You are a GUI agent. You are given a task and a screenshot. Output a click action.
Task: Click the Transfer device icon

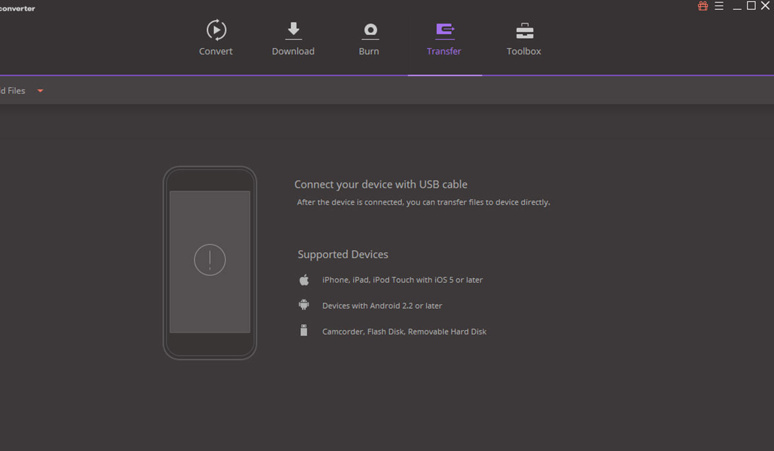coord(445,31)
